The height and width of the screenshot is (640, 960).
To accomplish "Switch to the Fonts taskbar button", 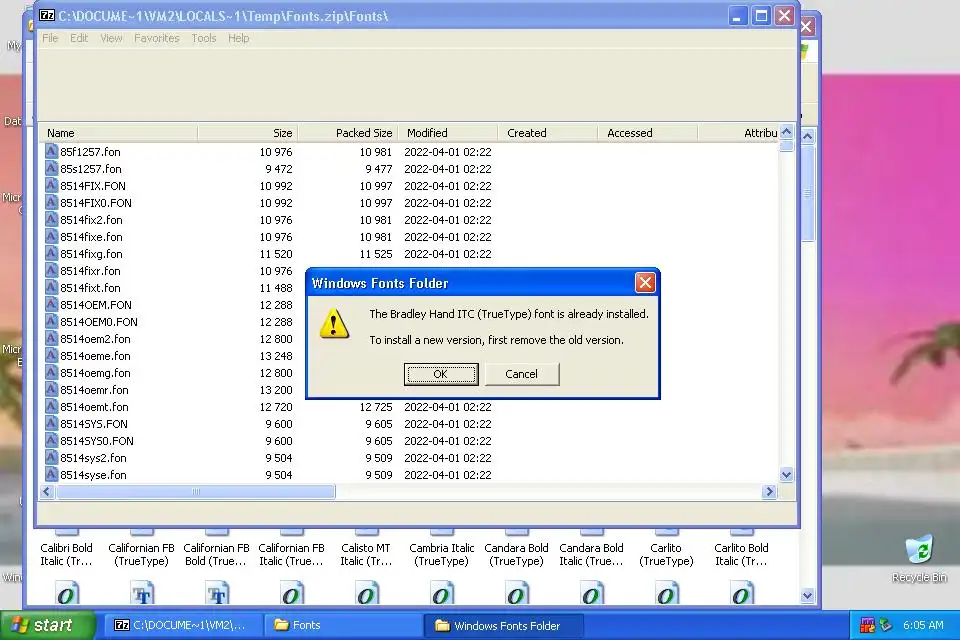I will [343, 625].
